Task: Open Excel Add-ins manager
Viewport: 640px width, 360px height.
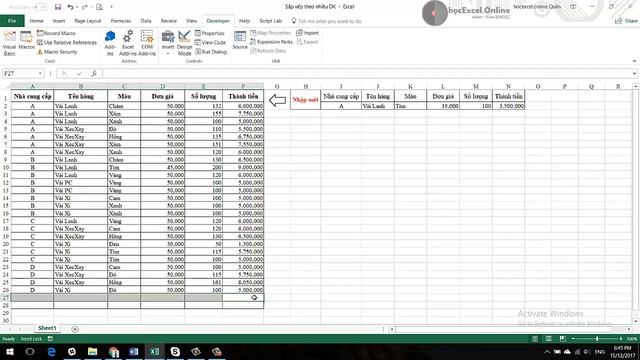Action: 128,43
